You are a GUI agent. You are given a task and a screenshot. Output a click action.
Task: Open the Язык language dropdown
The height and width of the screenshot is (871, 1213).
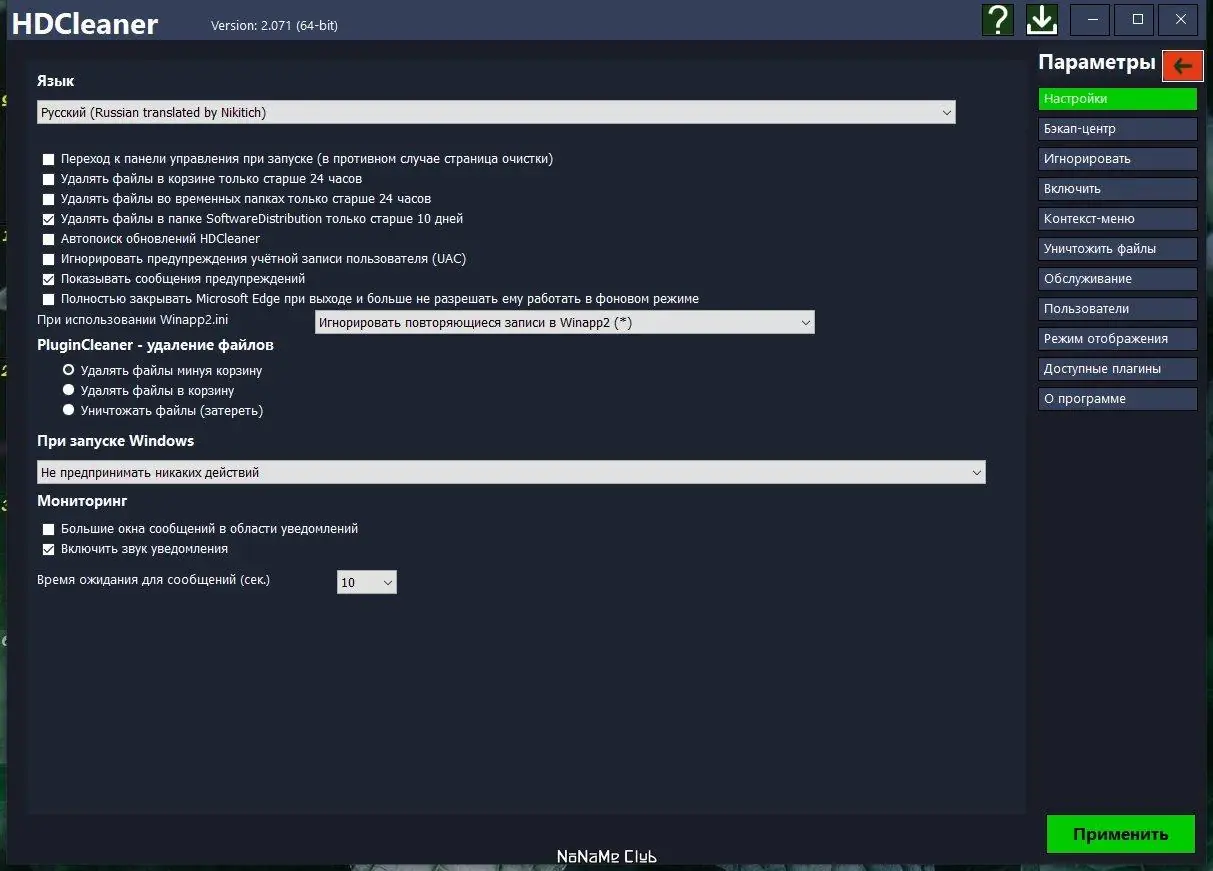(496, 112)
